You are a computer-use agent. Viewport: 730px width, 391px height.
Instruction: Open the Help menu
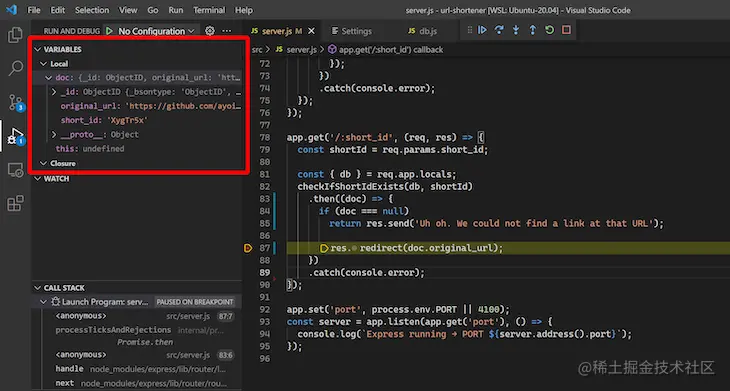click(243, 10)
